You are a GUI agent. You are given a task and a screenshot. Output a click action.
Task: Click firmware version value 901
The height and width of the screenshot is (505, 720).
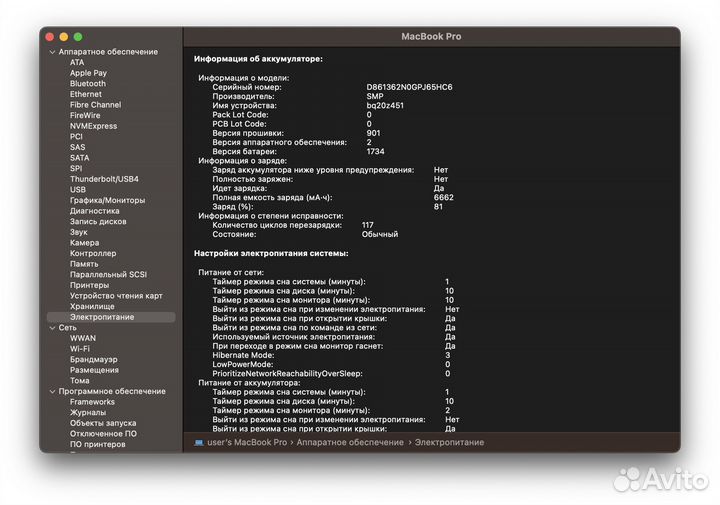tap(373, 133)
